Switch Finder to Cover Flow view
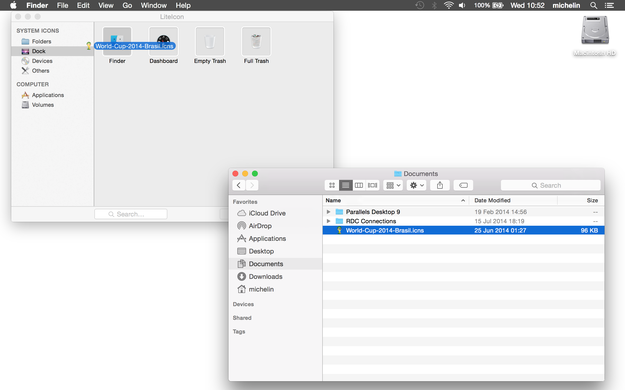 tap(372, 185)
